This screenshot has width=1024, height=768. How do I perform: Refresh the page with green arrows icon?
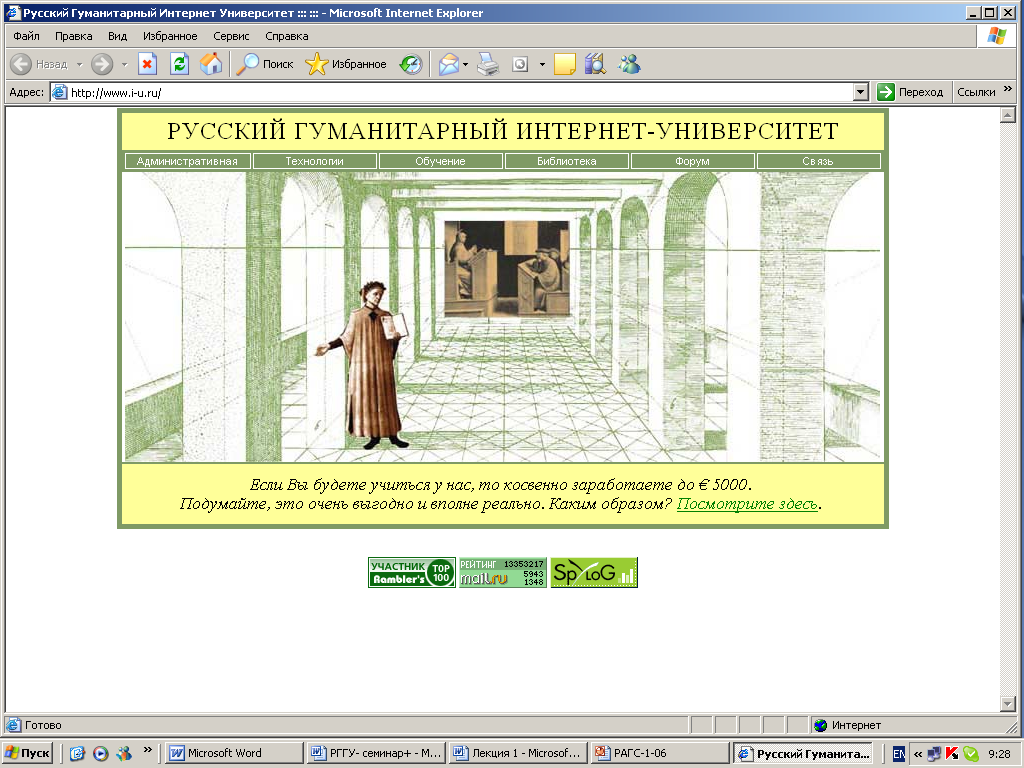point(179,64)
